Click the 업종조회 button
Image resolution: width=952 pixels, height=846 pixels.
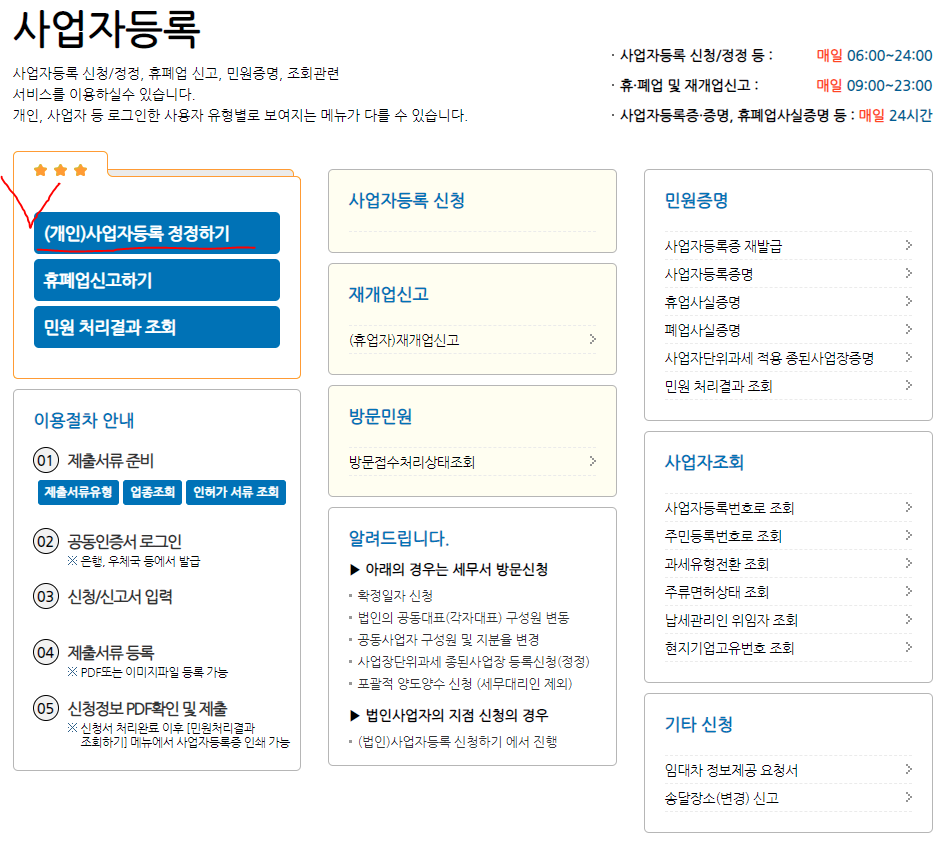[x=151, y=492]
